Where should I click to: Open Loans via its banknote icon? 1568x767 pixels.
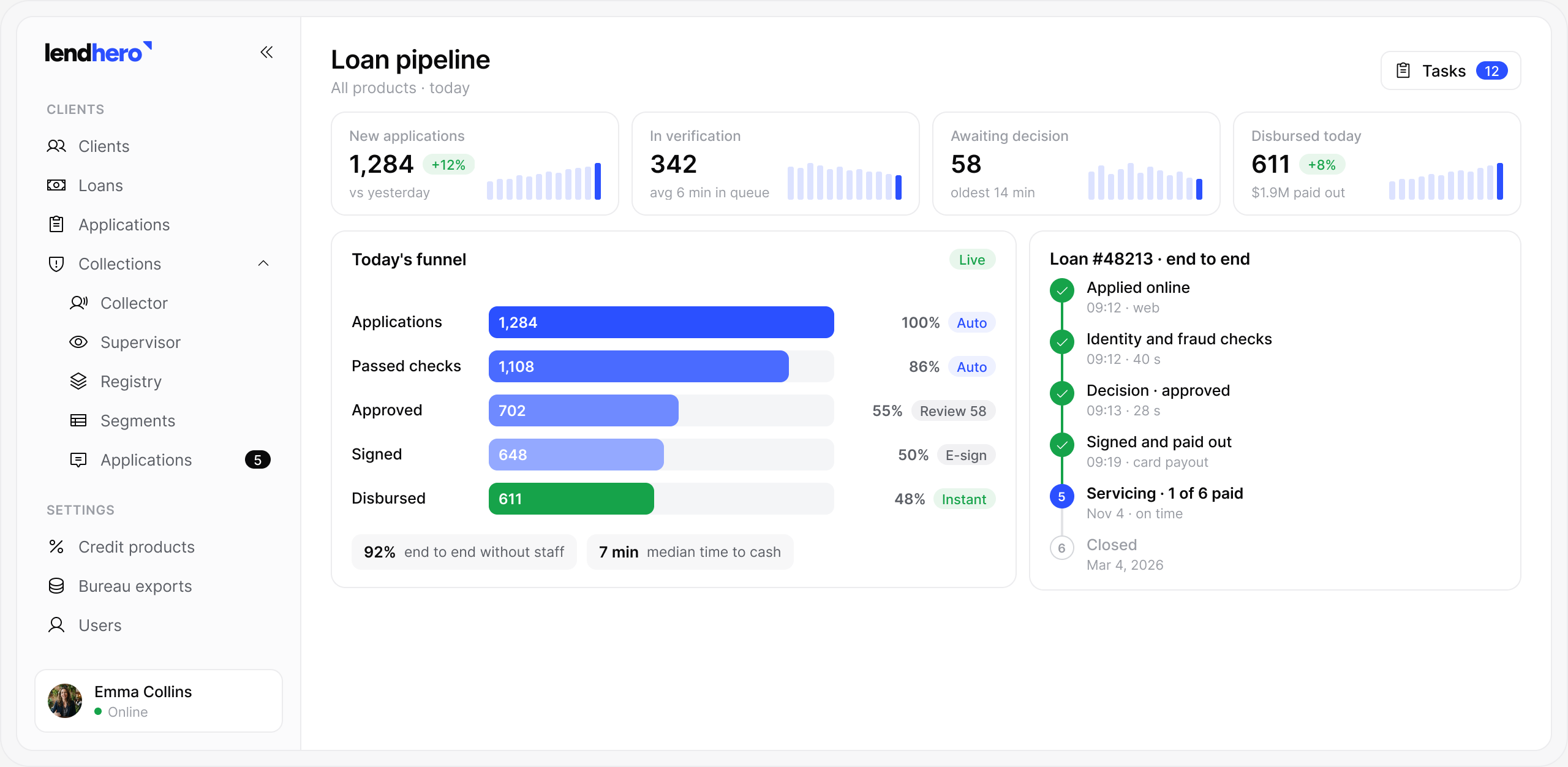click(x=56, y=186)
